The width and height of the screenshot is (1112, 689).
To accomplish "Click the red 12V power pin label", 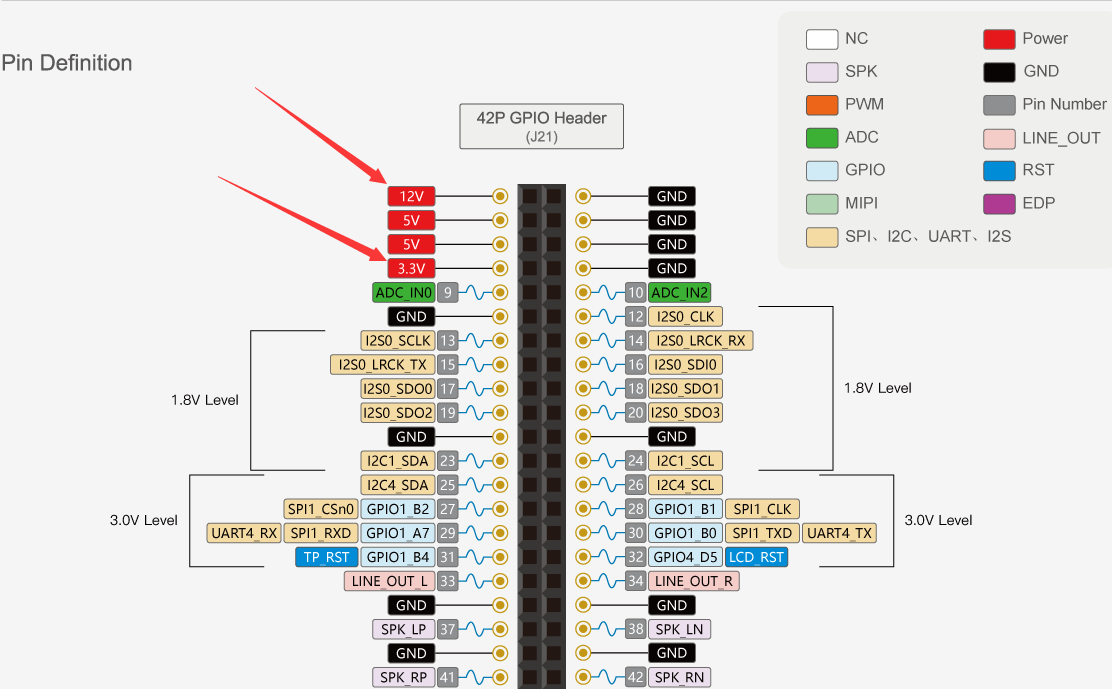I will (411, 196).
